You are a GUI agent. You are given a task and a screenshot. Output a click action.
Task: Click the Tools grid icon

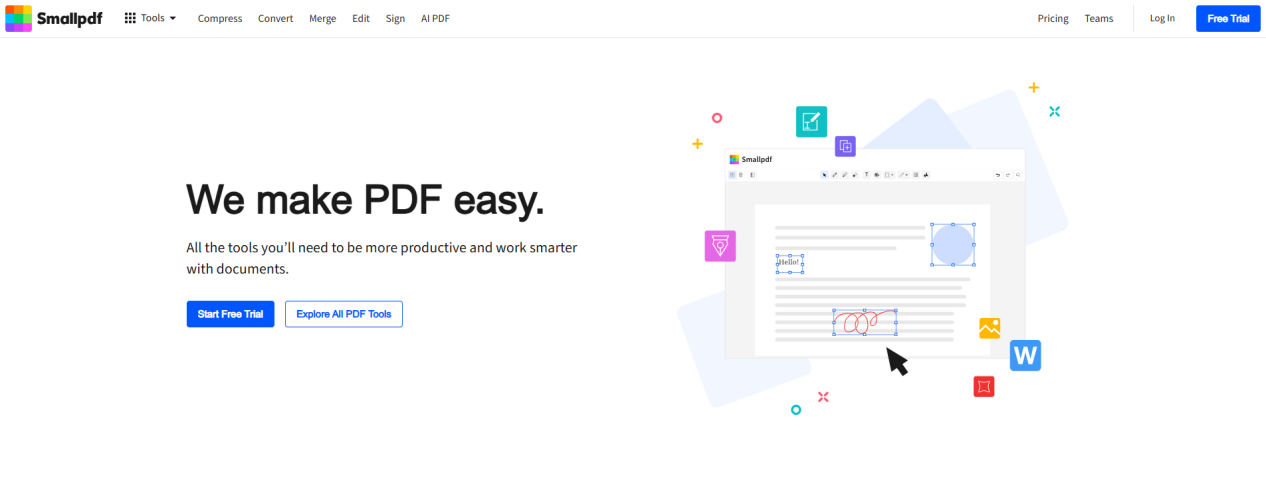pyautogui.click(x=130, y=18)
